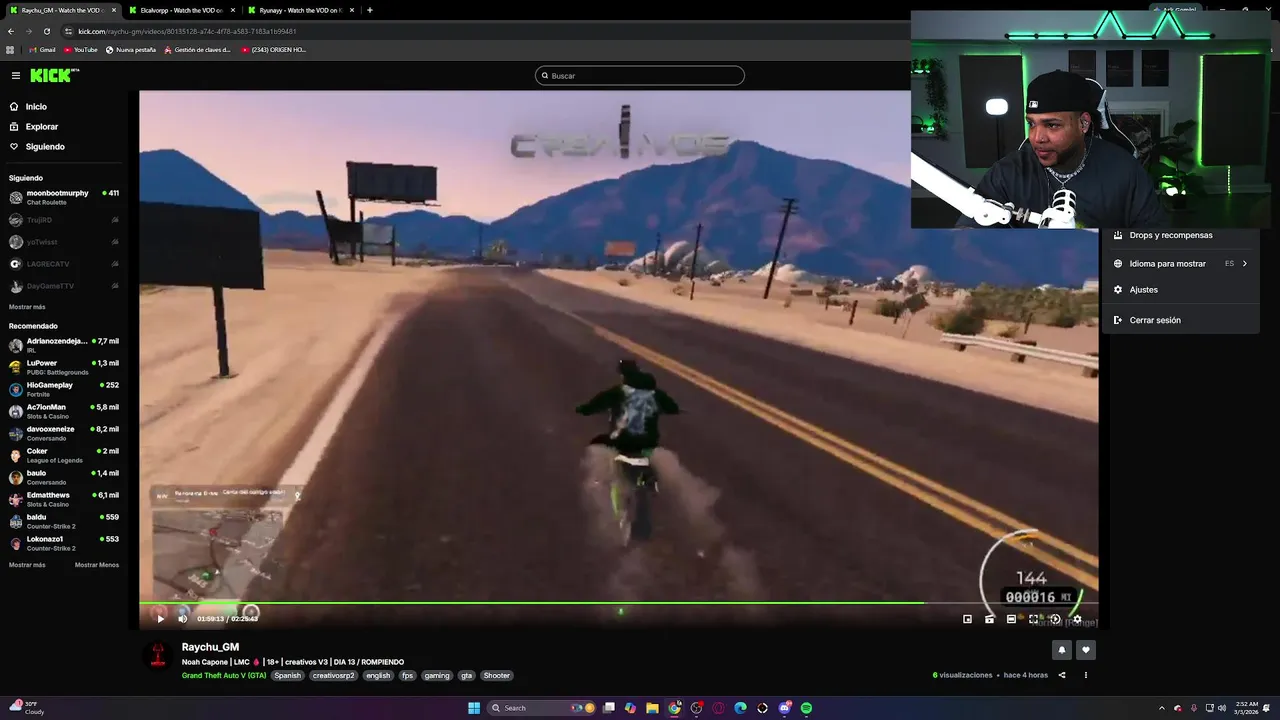
Task: Click the green KICK logo
Action: 53,75
